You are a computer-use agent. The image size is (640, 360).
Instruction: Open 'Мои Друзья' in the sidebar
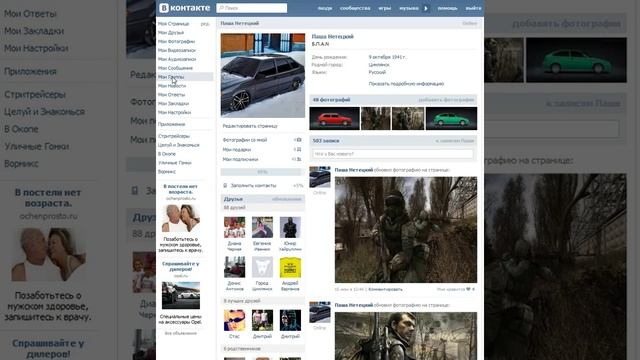pyautogui.click(x=171, y=33)
